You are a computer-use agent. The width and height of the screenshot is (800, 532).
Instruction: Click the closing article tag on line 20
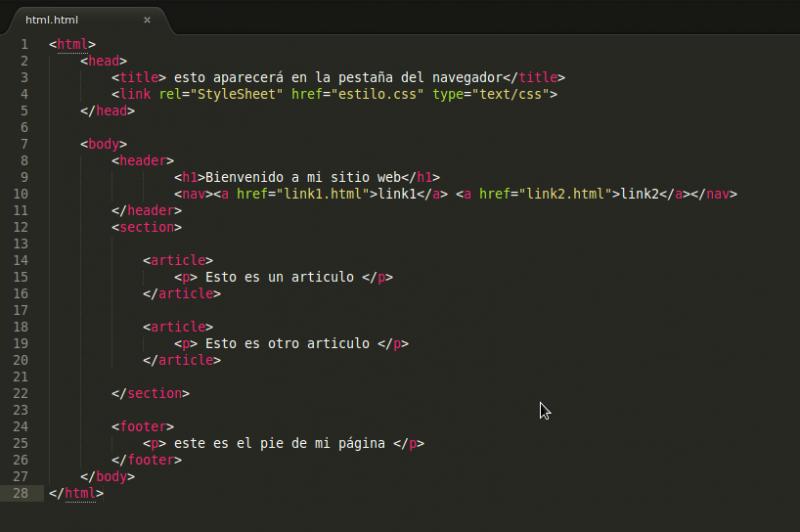click(x=182, y=360)
